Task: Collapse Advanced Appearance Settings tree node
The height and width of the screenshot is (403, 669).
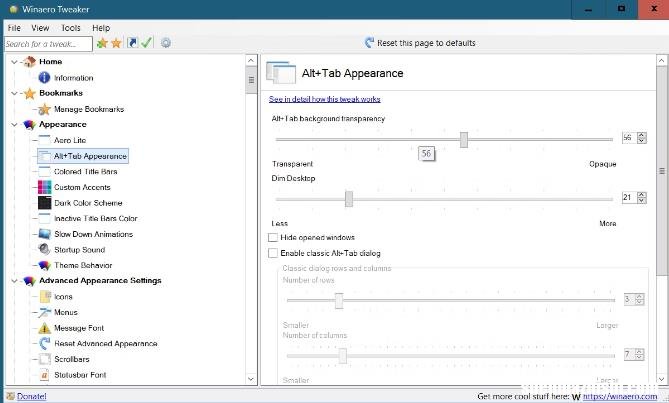Action: point(15,281)
